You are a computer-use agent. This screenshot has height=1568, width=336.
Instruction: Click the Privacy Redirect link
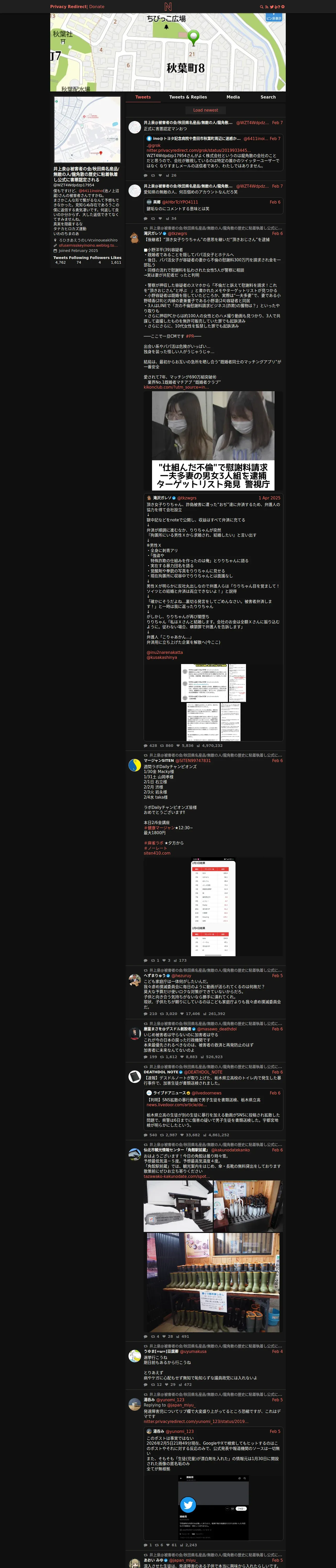click(x=68, y=7)
